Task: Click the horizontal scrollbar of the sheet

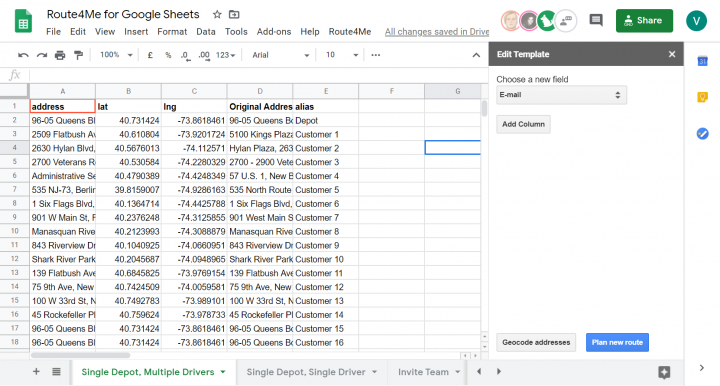Action: click(x=80, y=355)
